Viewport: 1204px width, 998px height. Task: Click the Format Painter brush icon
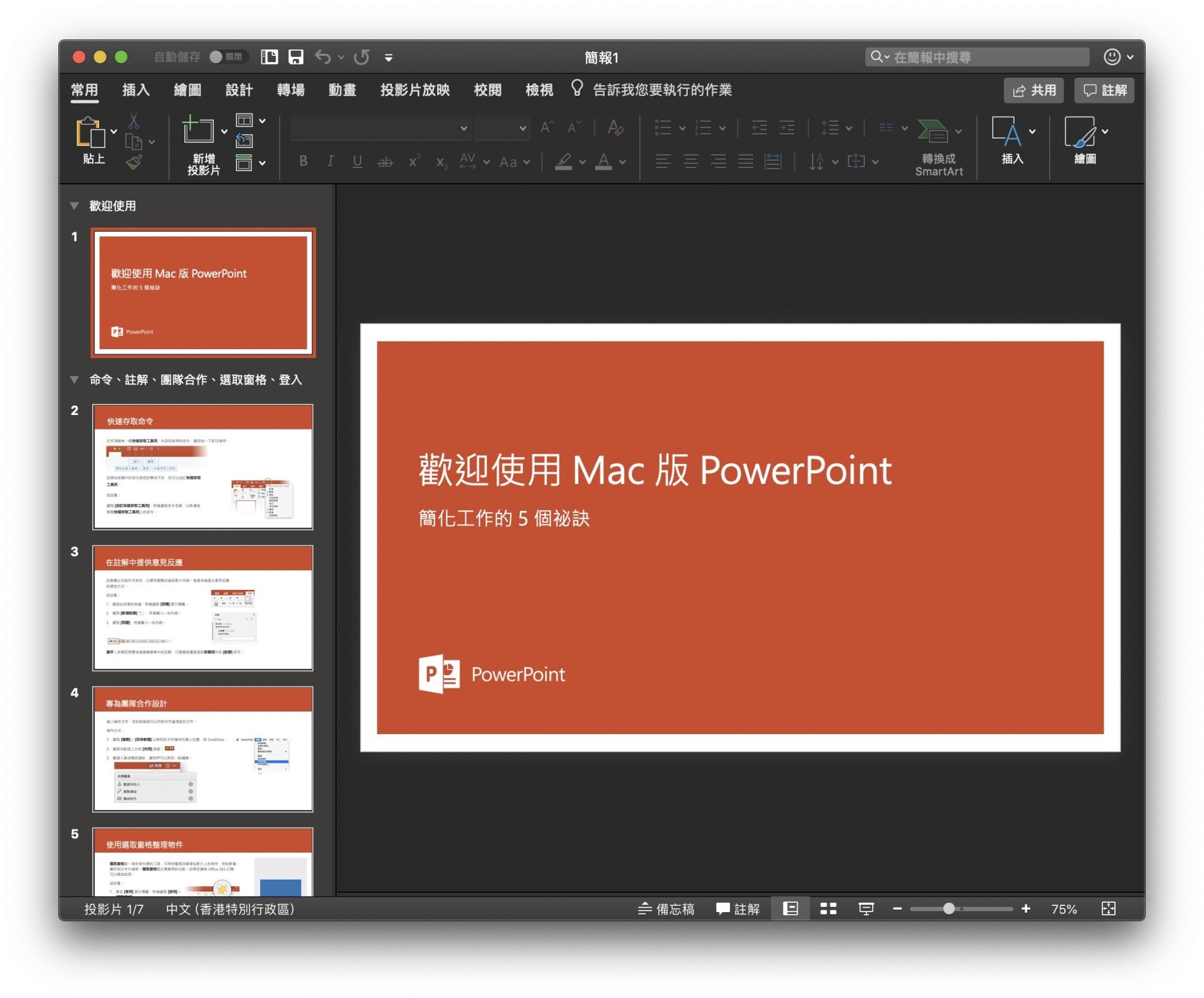coord(134,162)
